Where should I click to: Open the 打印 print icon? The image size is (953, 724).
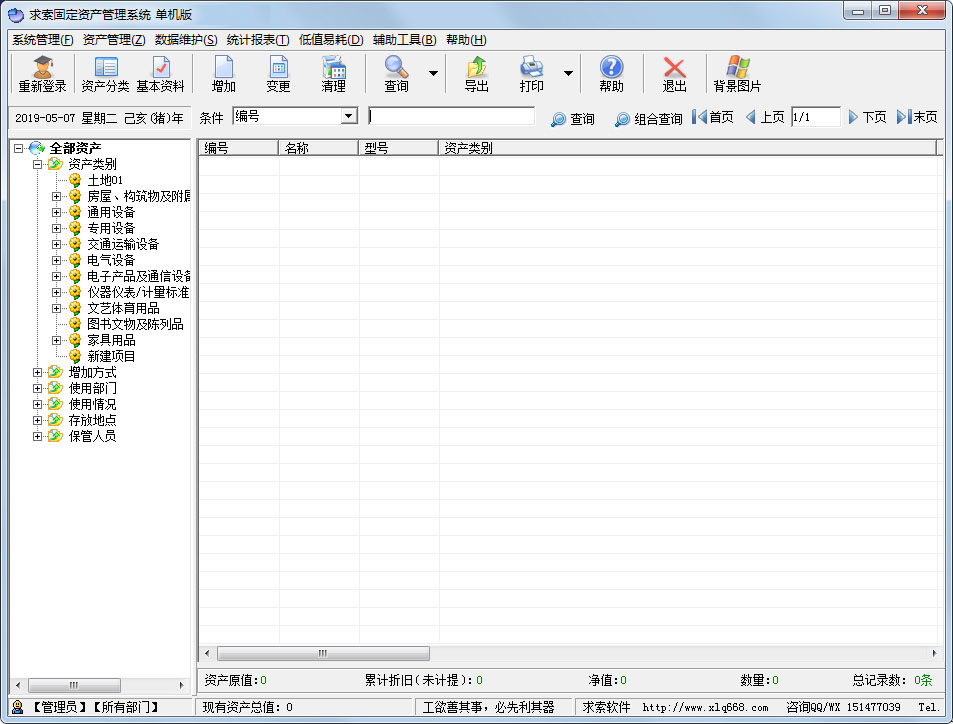pos(531,73)
